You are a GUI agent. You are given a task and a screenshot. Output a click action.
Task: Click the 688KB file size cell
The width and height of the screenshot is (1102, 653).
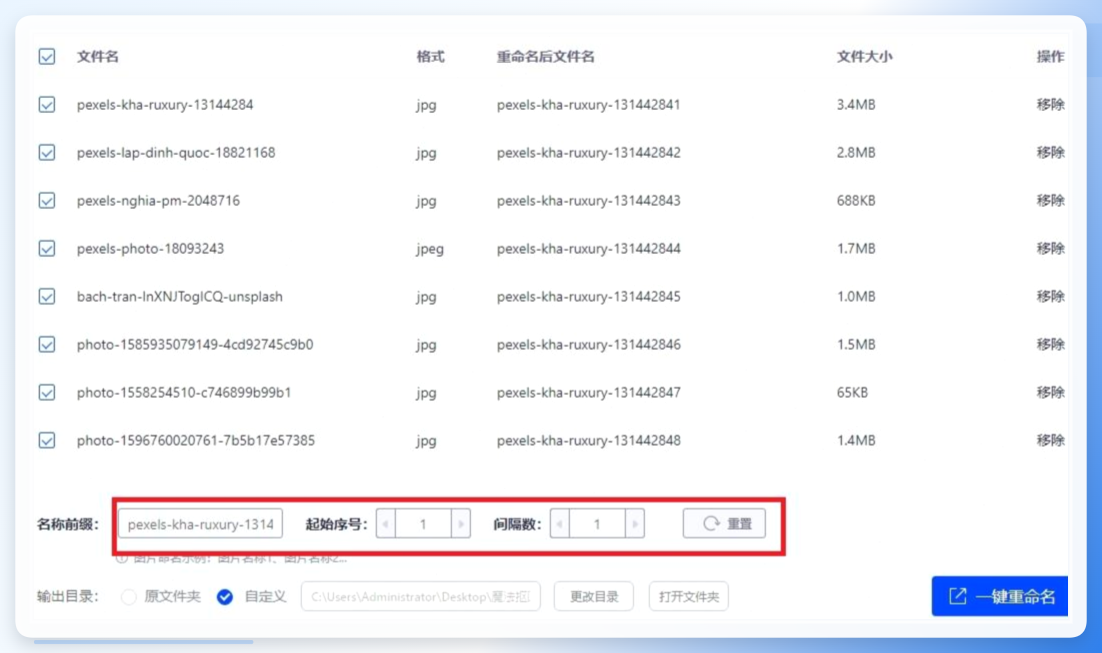pos(856,200)
